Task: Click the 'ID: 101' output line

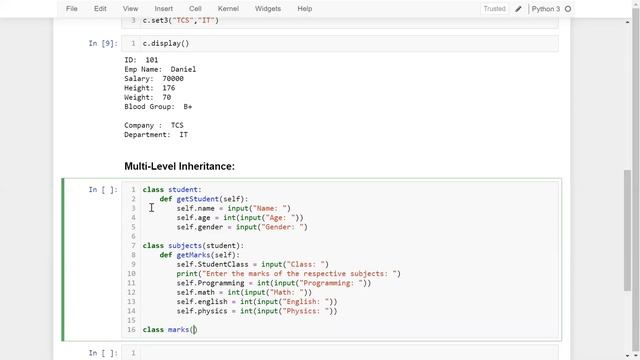Action: click(x=141, y=60)
